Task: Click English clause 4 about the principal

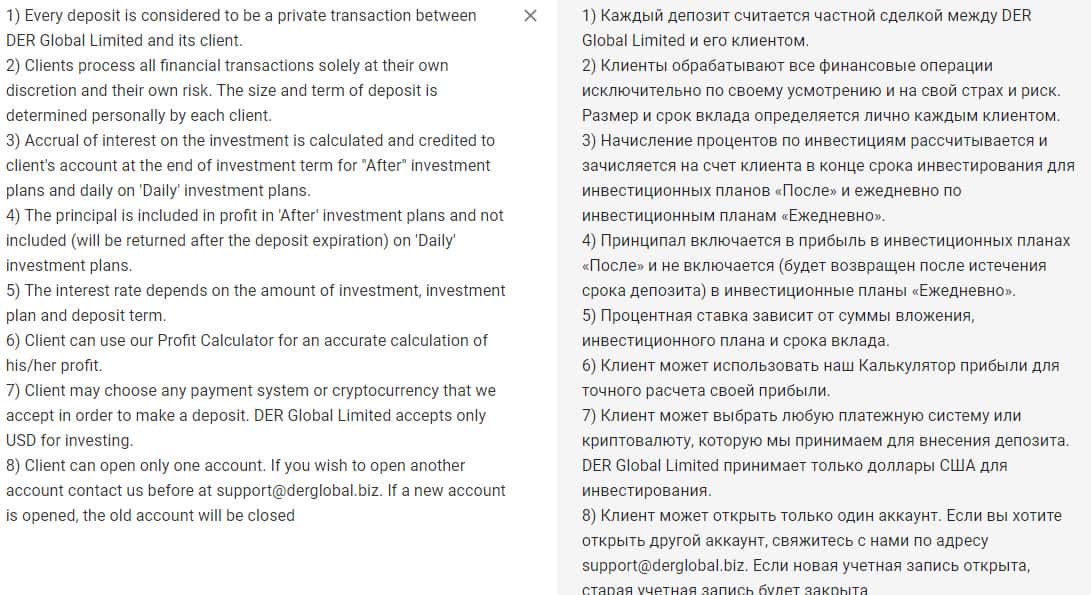Action: (x=254, y=216)
